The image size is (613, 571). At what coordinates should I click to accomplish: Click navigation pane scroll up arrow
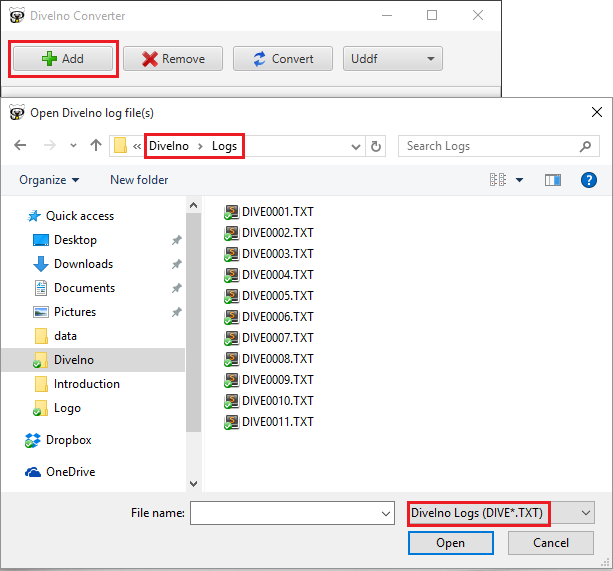(x=193, y=205)
